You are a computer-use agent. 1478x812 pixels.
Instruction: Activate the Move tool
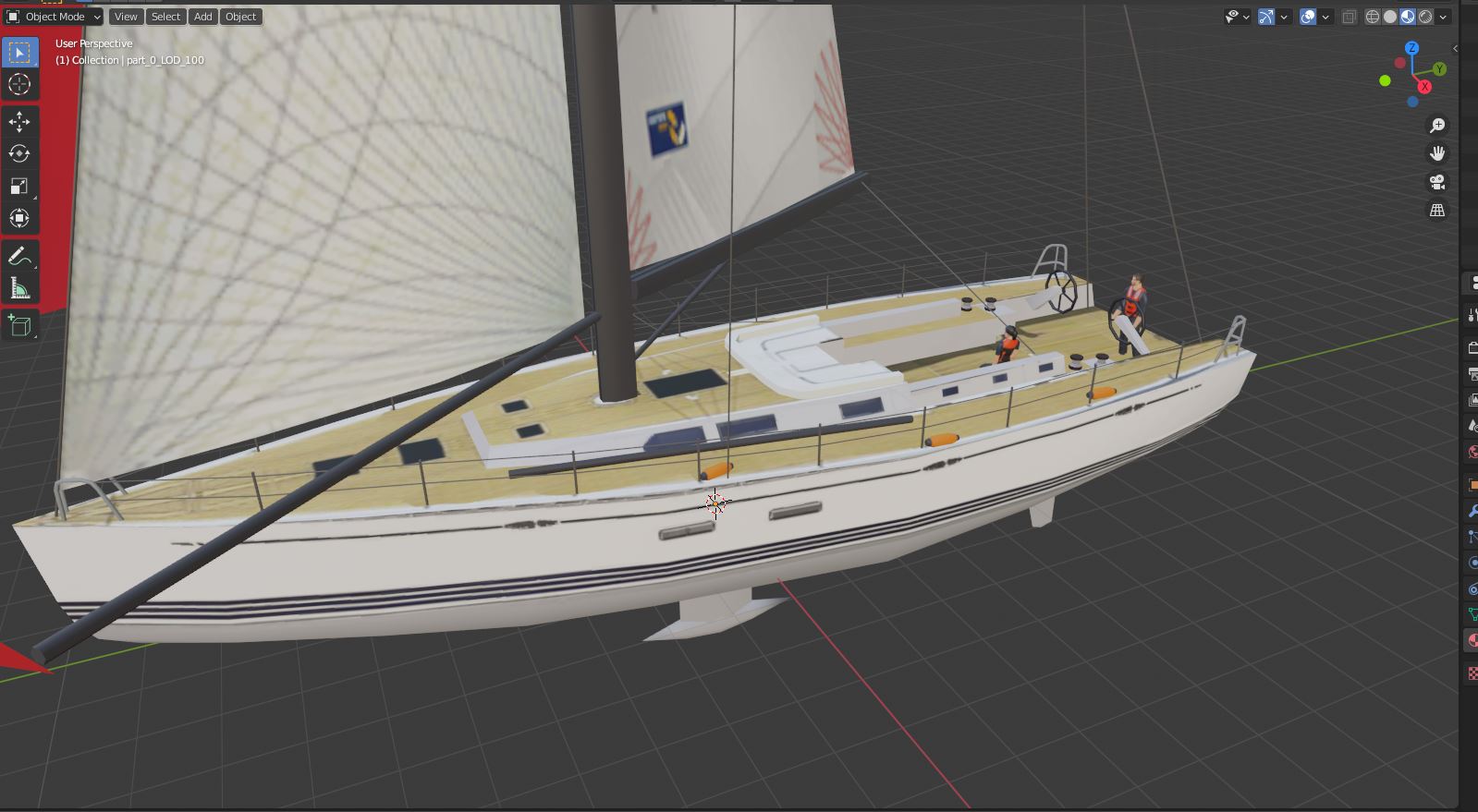19,122
